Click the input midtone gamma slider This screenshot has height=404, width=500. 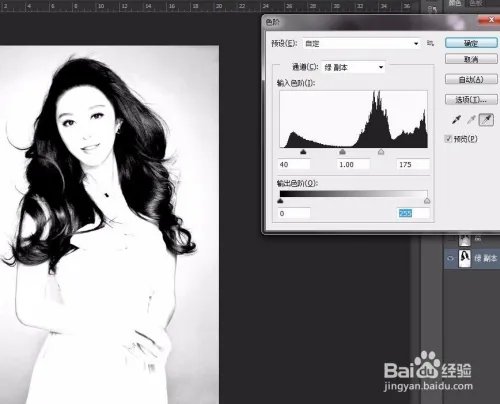tap(342, 152)
